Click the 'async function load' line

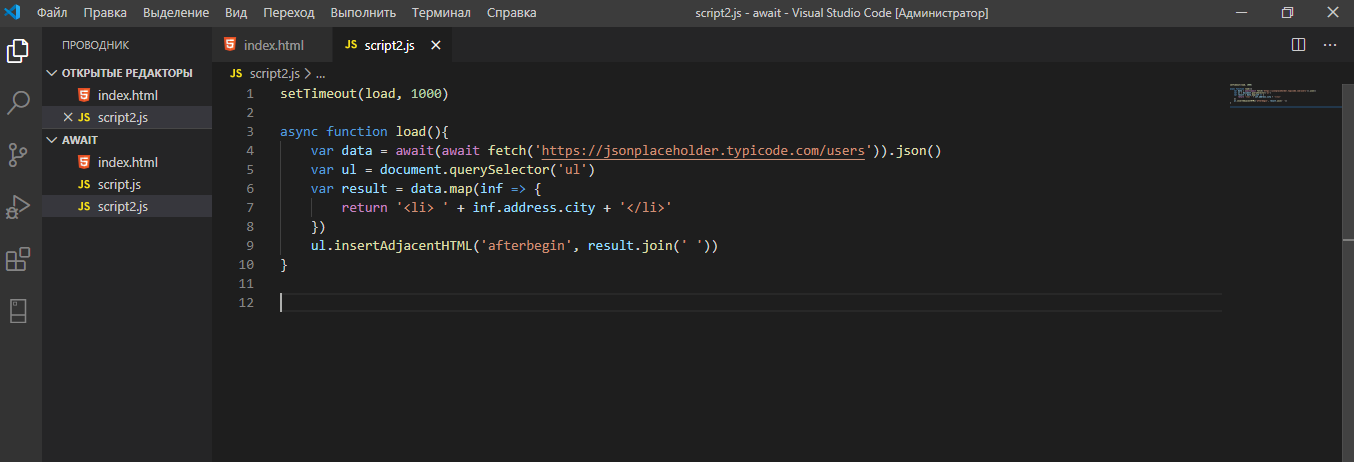[364, 132]
